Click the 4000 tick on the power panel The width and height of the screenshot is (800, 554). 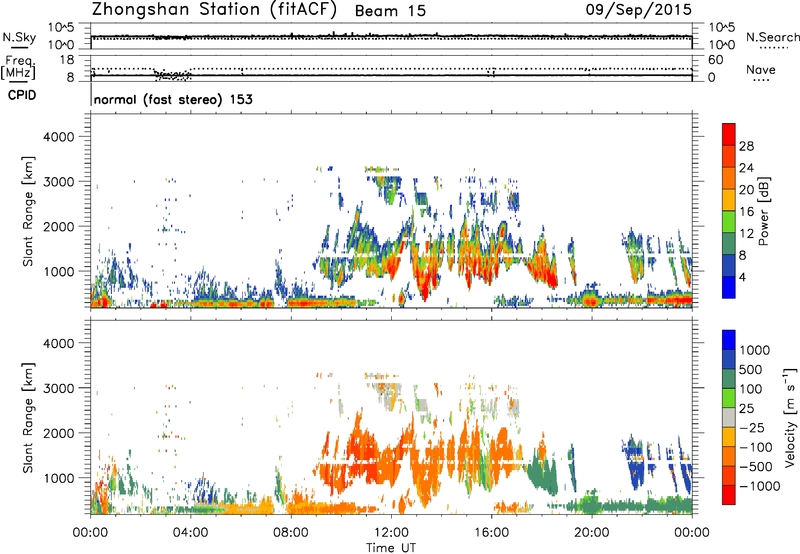[58, 137]
